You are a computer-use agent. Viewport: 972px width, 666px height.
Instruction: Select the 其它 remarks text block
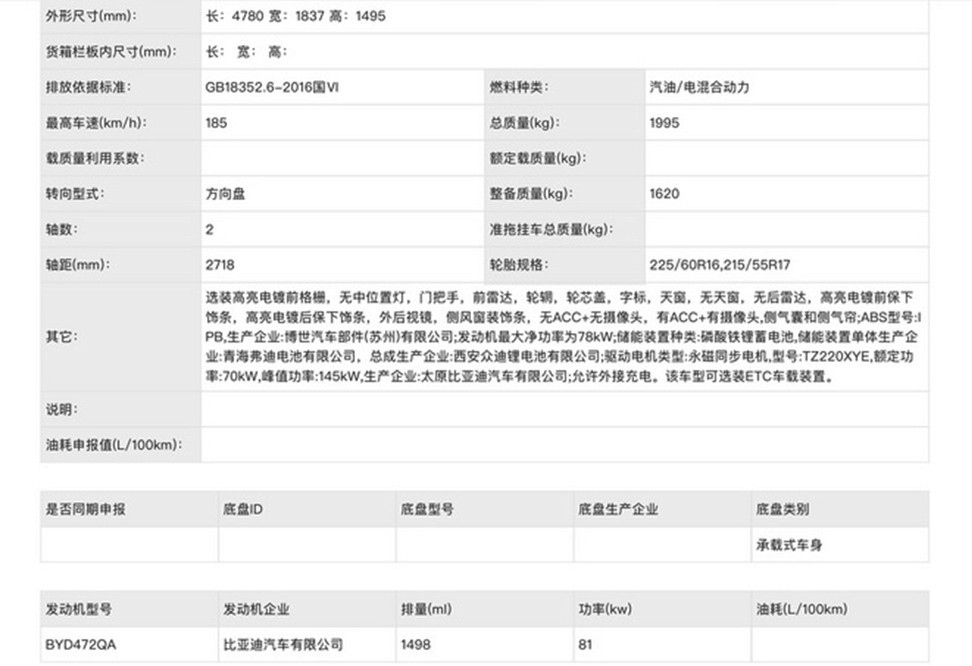560,336
